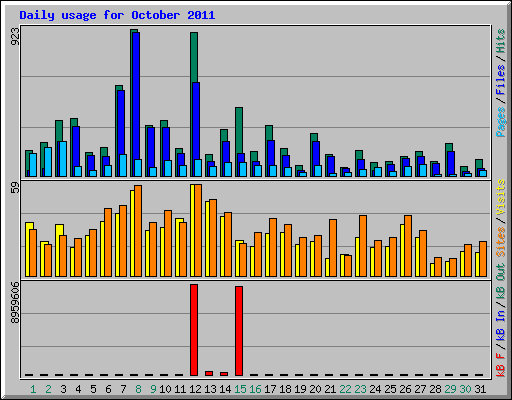Click the day '25' axis label
Image resolution: width=512 pixels, height=400 pixels.
pyautogui.click(x=390, y=389)
